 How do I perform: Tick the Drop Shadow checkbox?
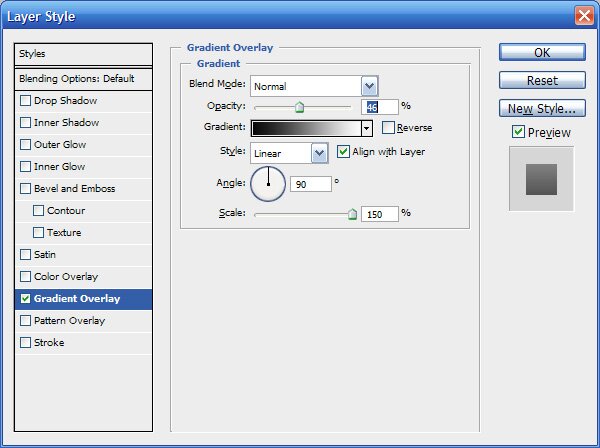coord(25,101)
